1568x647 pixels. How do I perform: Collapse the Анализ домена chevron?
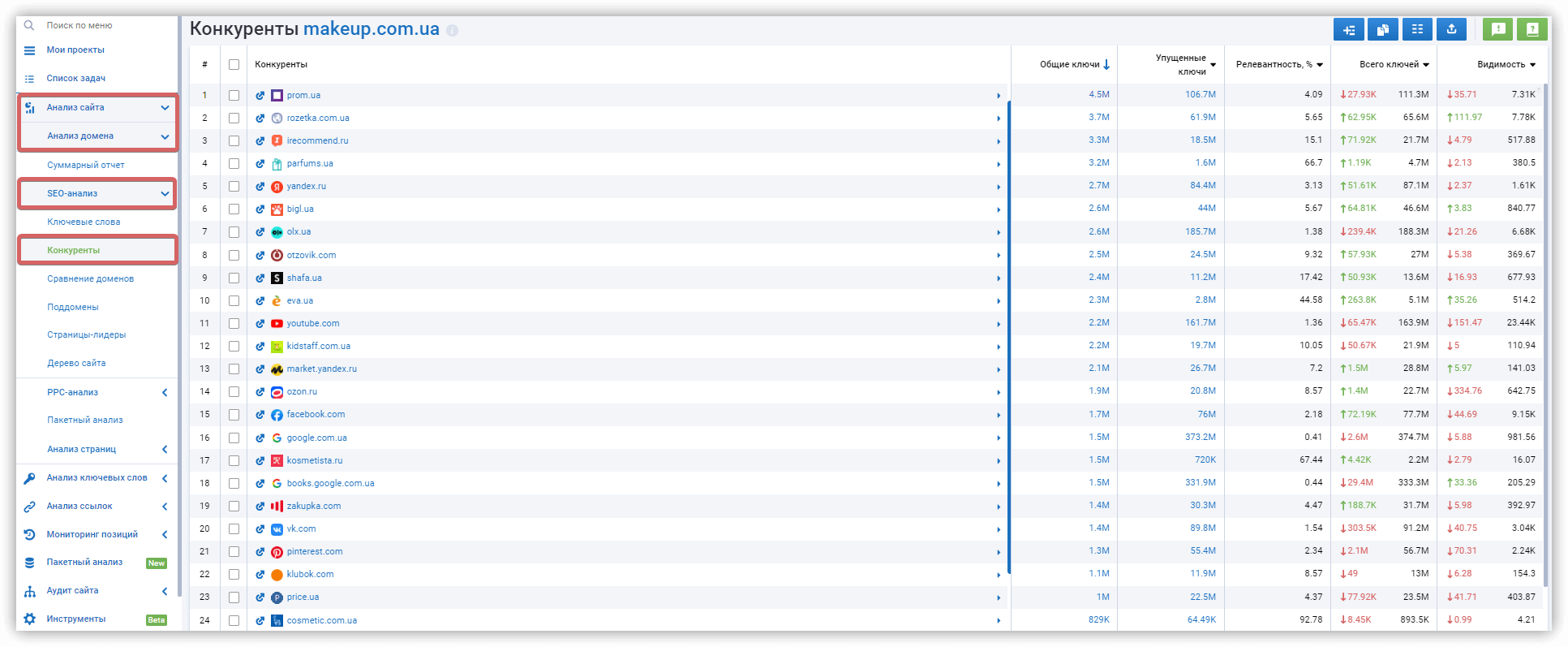point(165,136)
